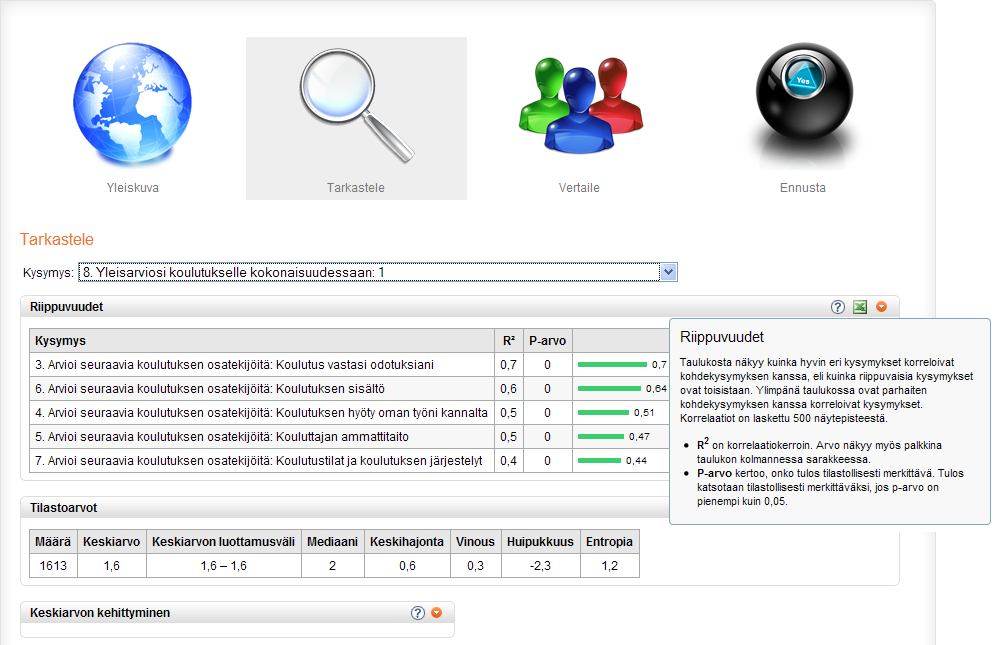Viewport: 995px width, 645px height.
Task: Click the Huipukkuus value -2,3
Action: point(540,566)
